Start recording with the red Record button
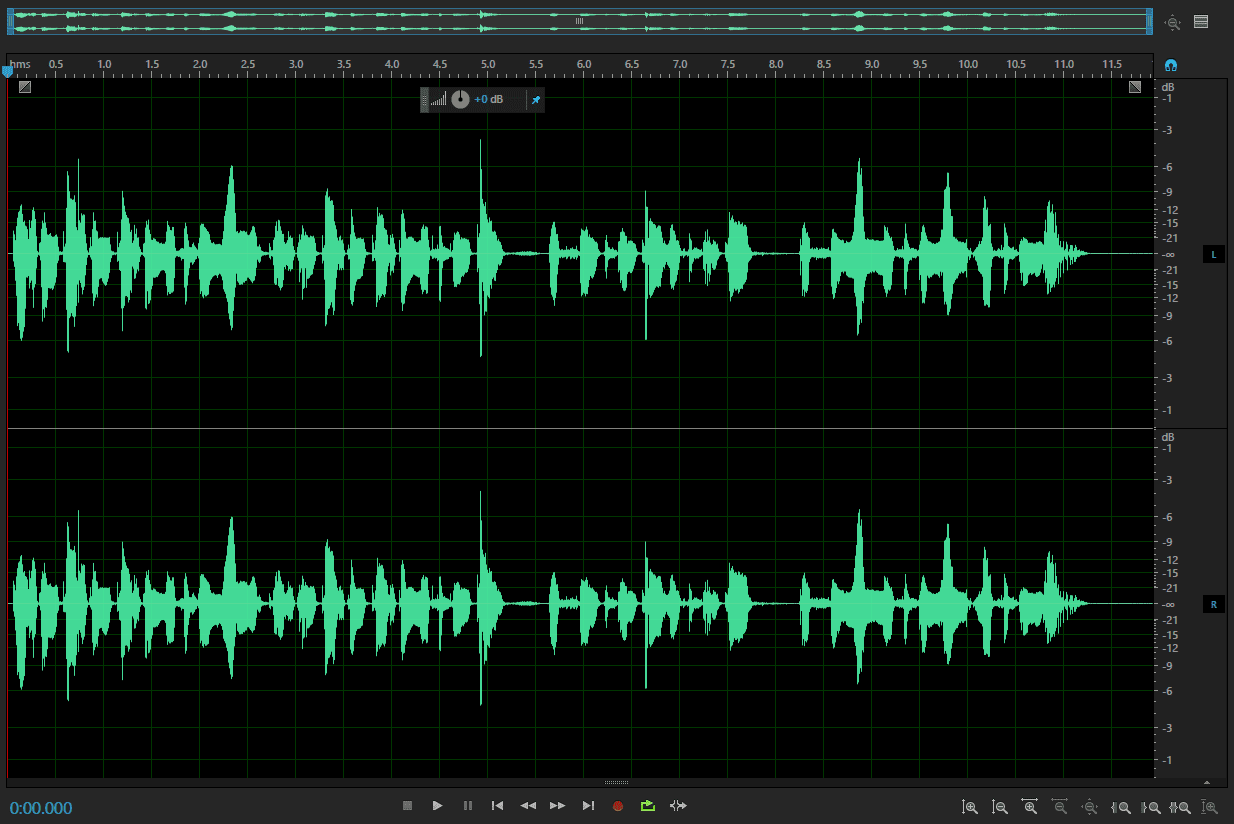Screen dimensions: 1234x824 coord(618,806)
